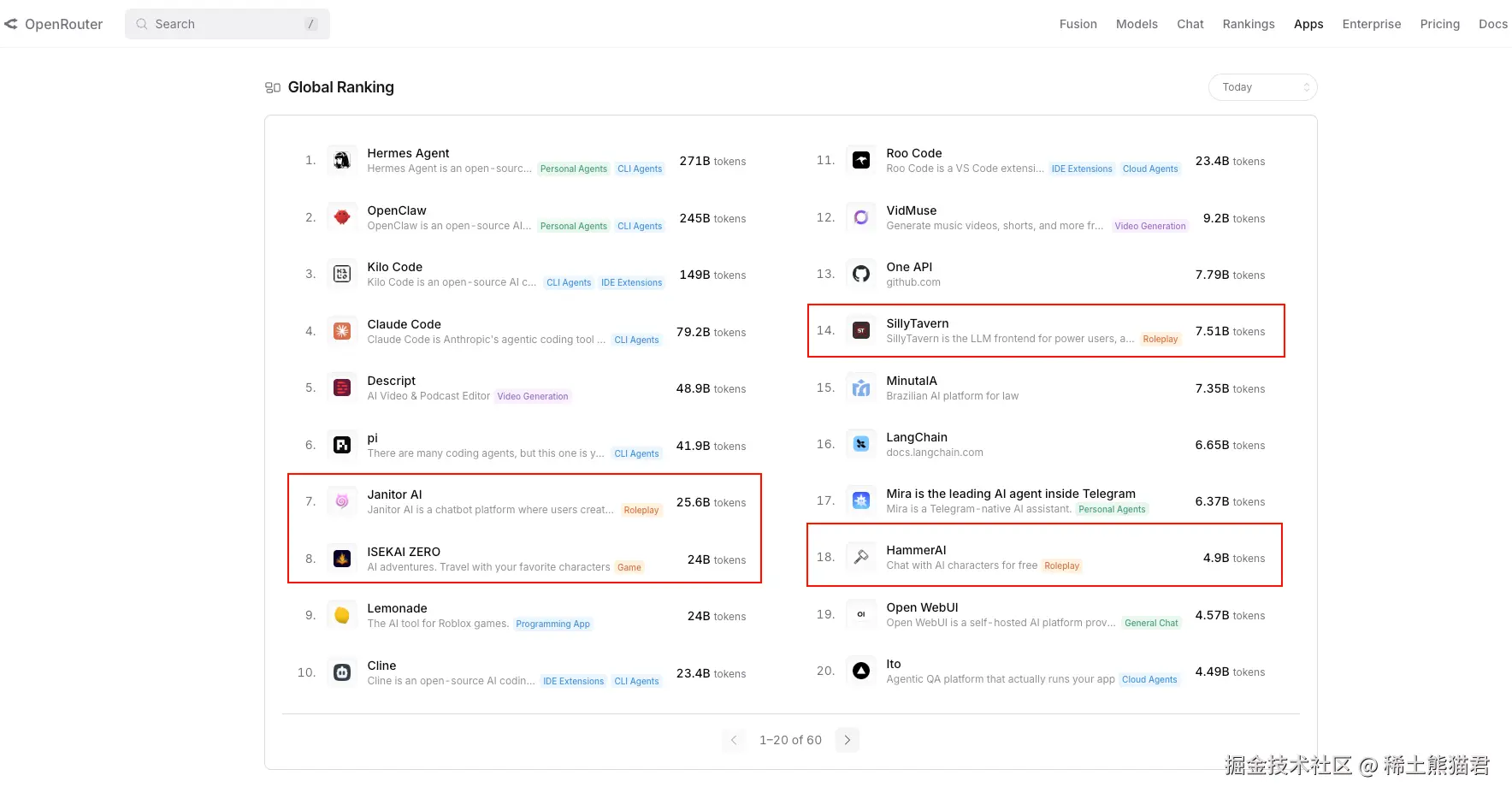Click Cloud Agents tag on Roo Code
This screenshot has width=1512, height=799.
pos(1150,169)
